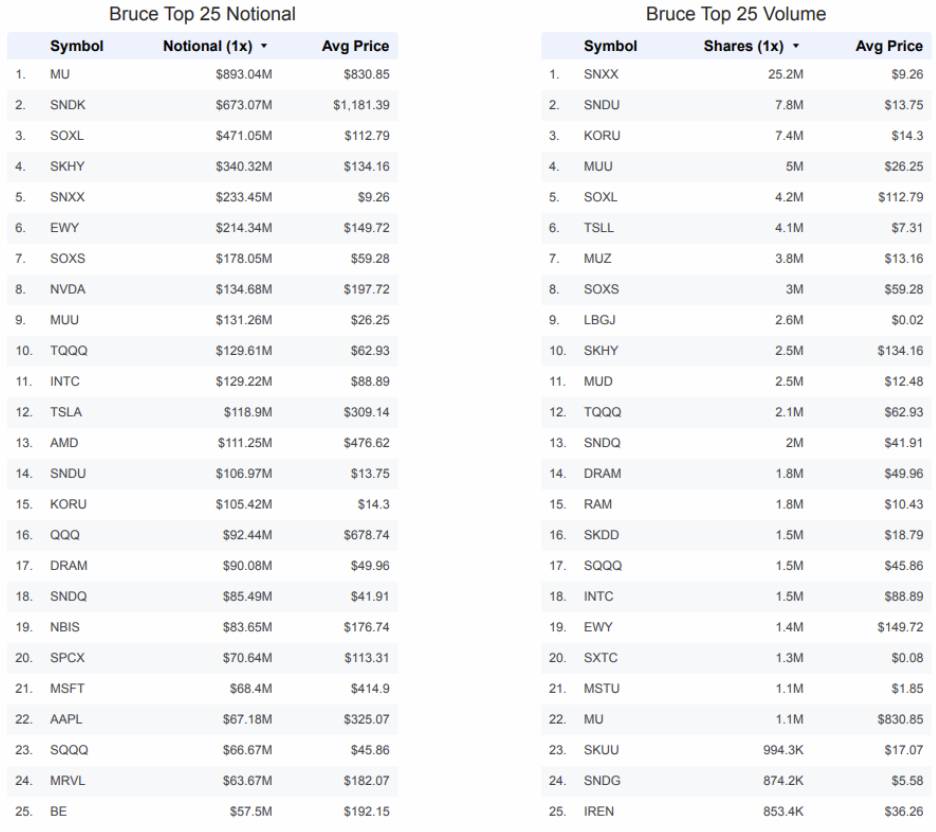Select SNXX row in Volume table
Screen dimensions: 936x832
point(736,75)
